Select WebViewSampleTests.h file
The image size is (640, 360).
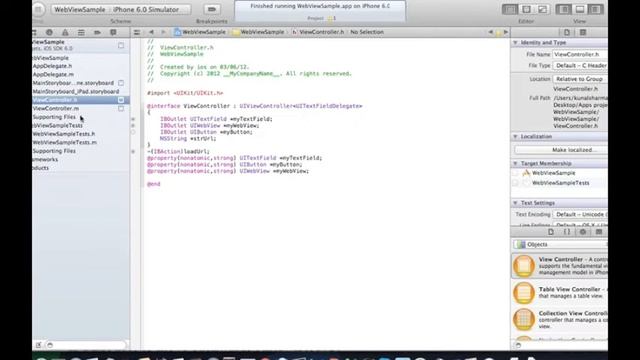tap(64, 134)
